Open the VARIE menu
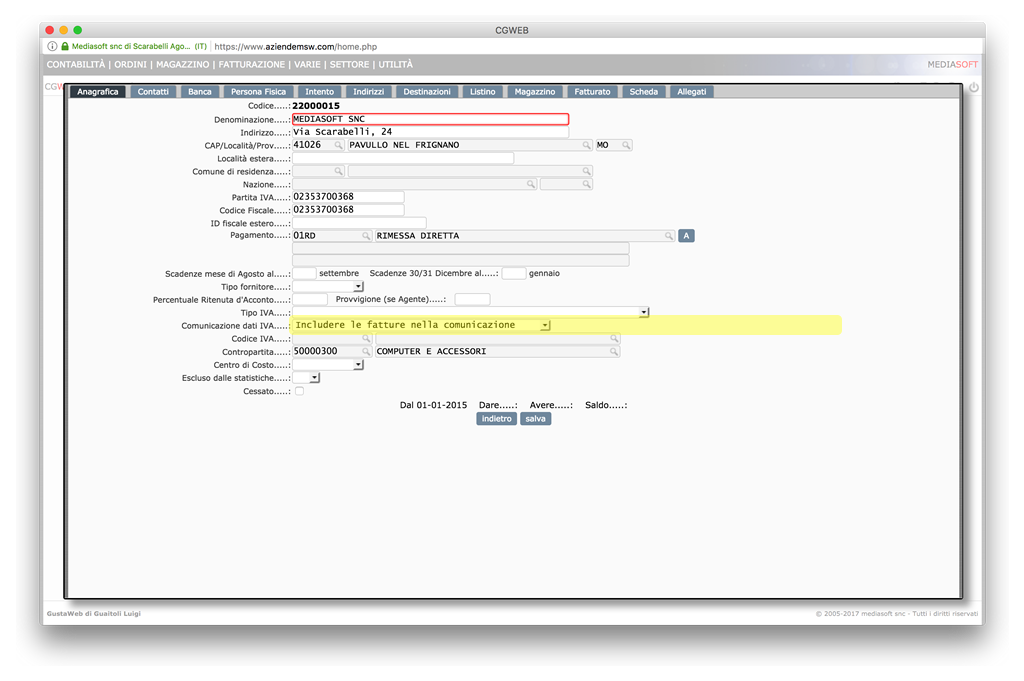Image resolution: width=1024 pixels, height=681 pixels. pyautogui.click(x=307, y=65)
